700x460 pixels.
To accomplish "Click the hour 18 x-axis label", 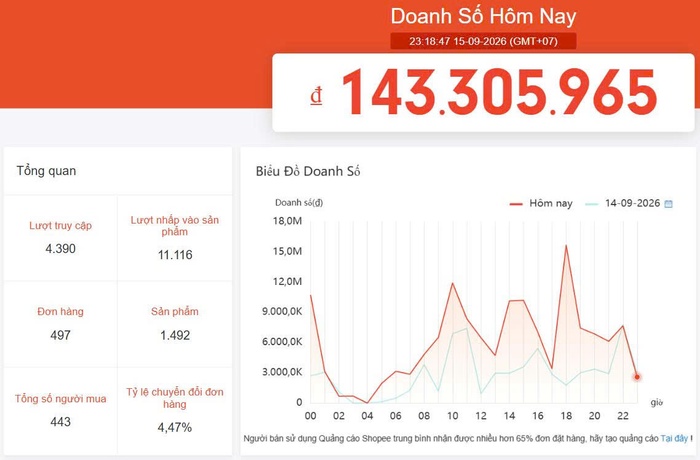I will point(566,416).
